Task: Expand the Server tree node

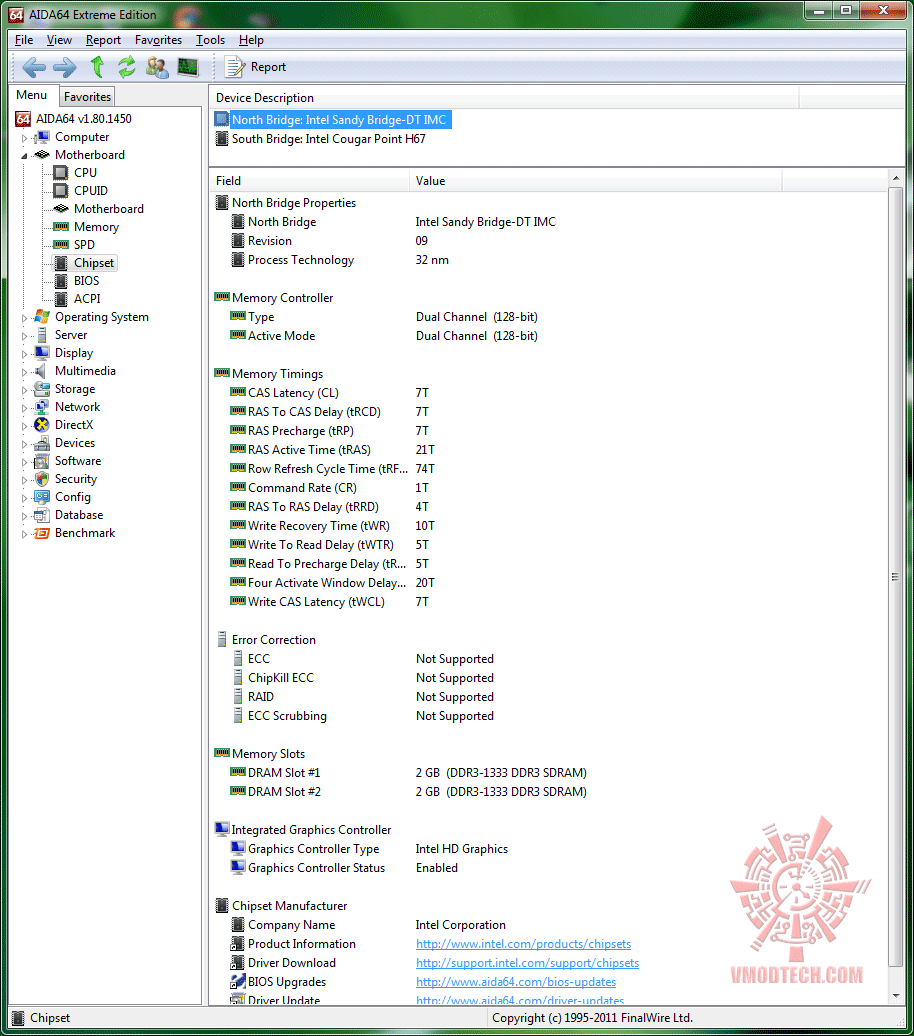Action: point(24,336)
